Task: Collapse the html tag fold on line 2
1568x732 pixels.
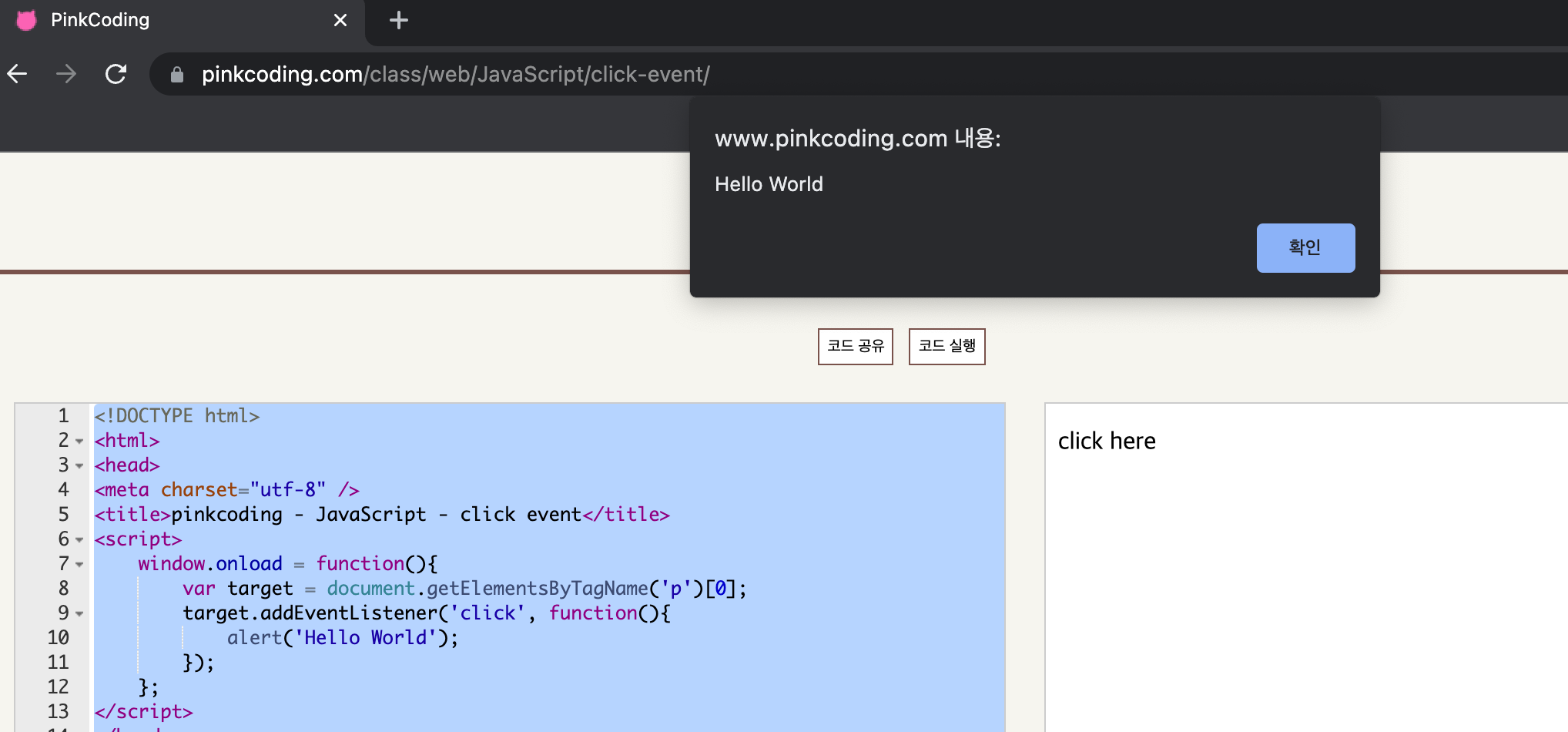Action: tap(79, 442)
